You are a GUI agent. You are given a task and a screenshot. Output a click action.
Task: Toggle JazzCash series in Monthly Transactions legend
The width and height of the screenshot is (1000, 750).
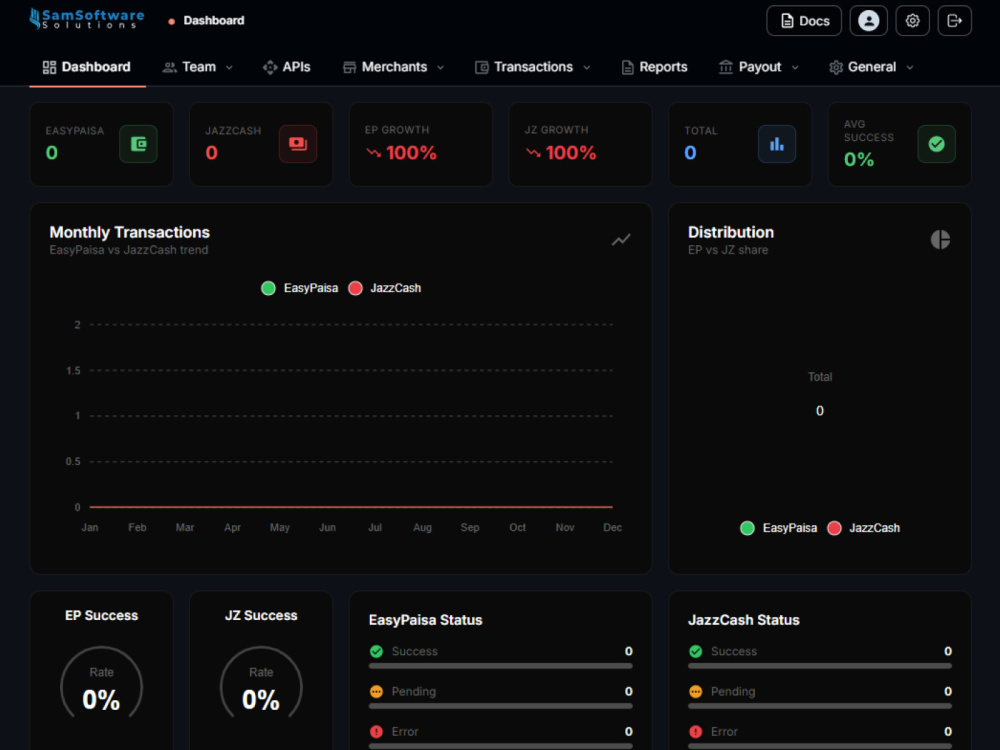[x=385, y=288]
